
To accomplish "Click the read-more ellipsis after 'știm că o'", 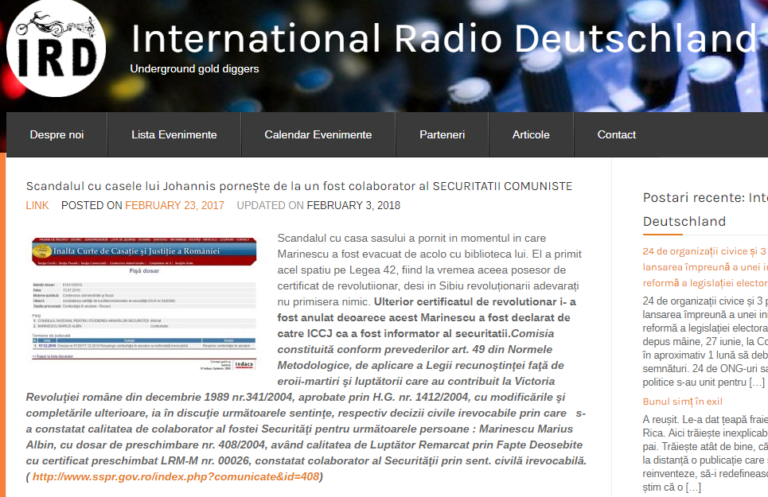I will (x=693, y=487).
